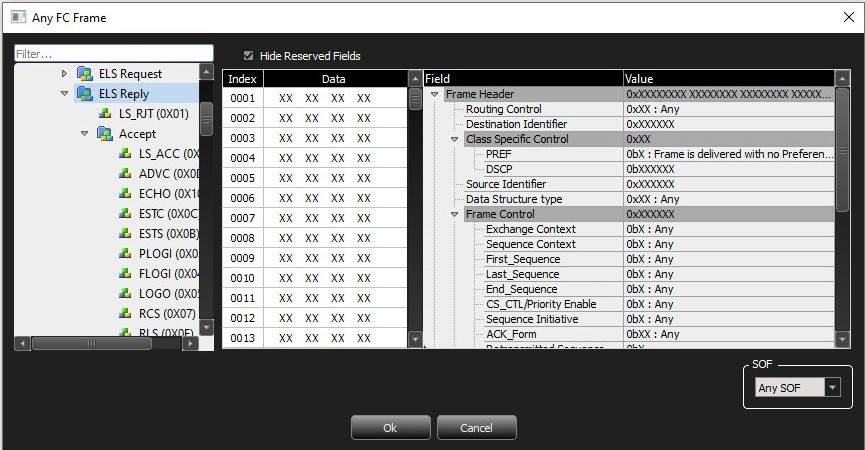This screenshot has width=865, height=450.
Task: Click the Accept folder icon
Action: (x=105, y=133)
